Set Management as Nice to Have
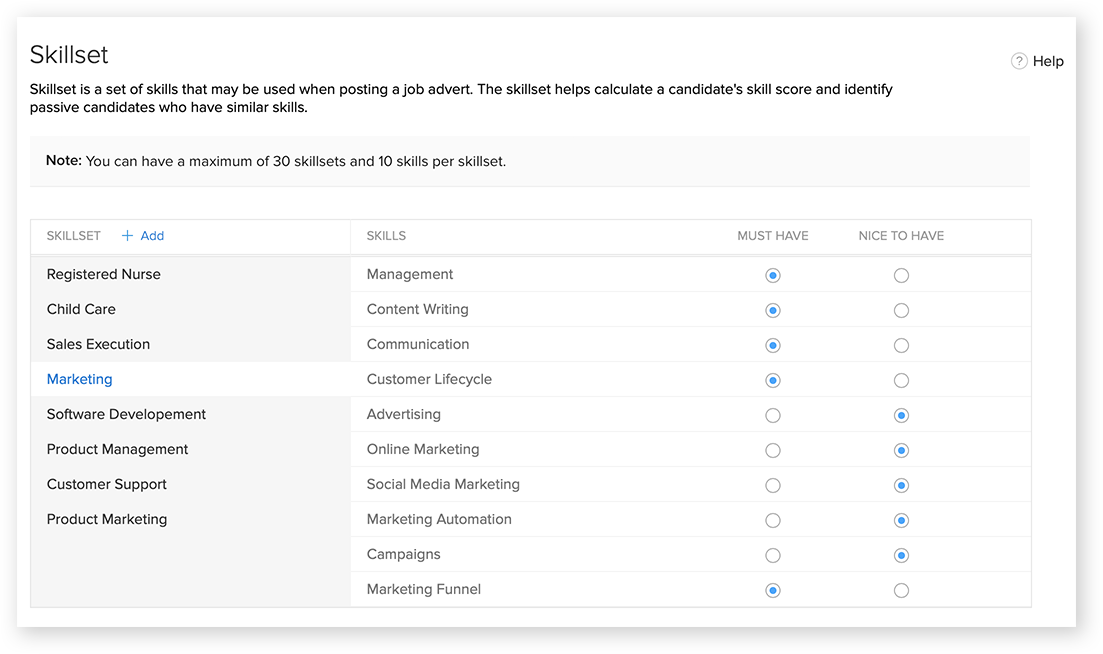The image size is (1103, 654). (x=901, y=275)
